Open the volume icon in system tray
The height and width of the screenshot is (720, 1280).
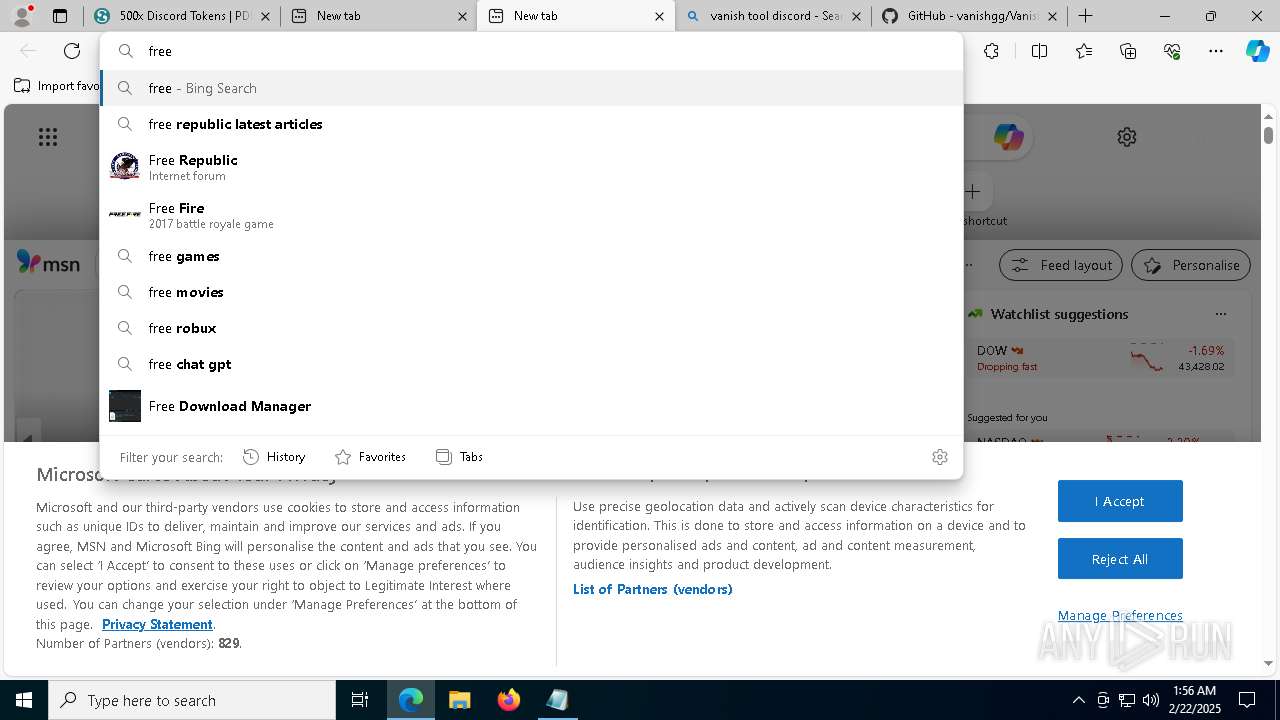[1151, 700]
